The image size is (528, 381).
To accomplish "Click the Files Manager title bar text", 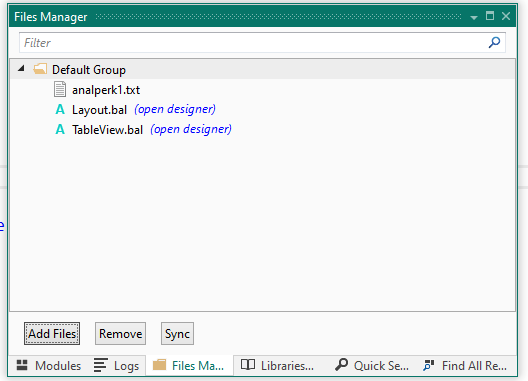I will [51, 17].
